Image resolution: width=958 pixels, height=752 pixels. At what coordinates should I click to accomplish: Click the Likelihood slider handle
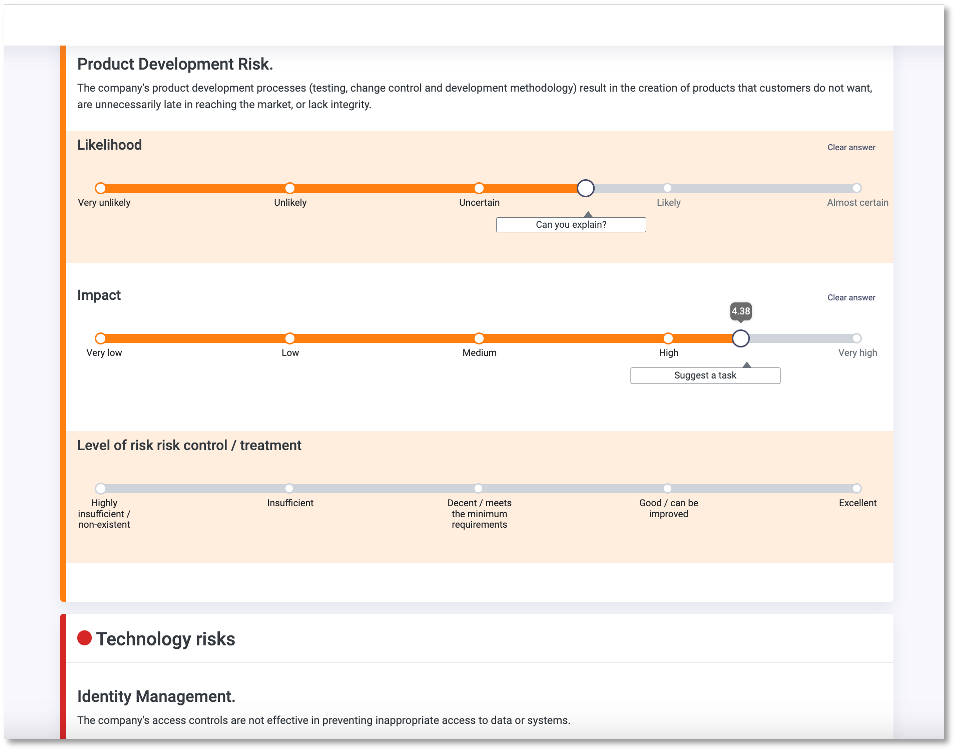pyautogui.click(x=586, y=188)
